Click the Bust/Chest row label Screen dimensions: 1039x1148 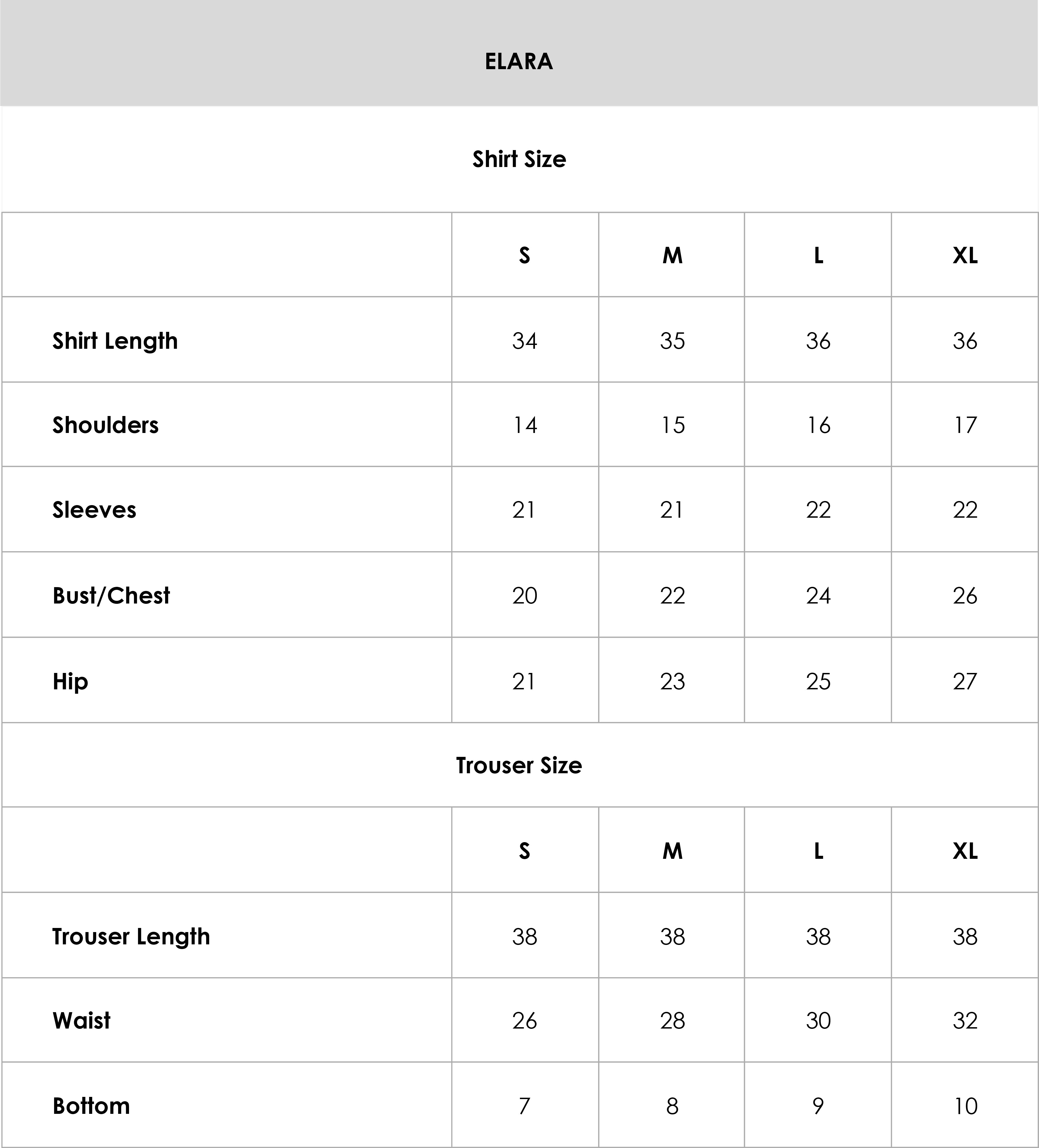click(111, 596)
